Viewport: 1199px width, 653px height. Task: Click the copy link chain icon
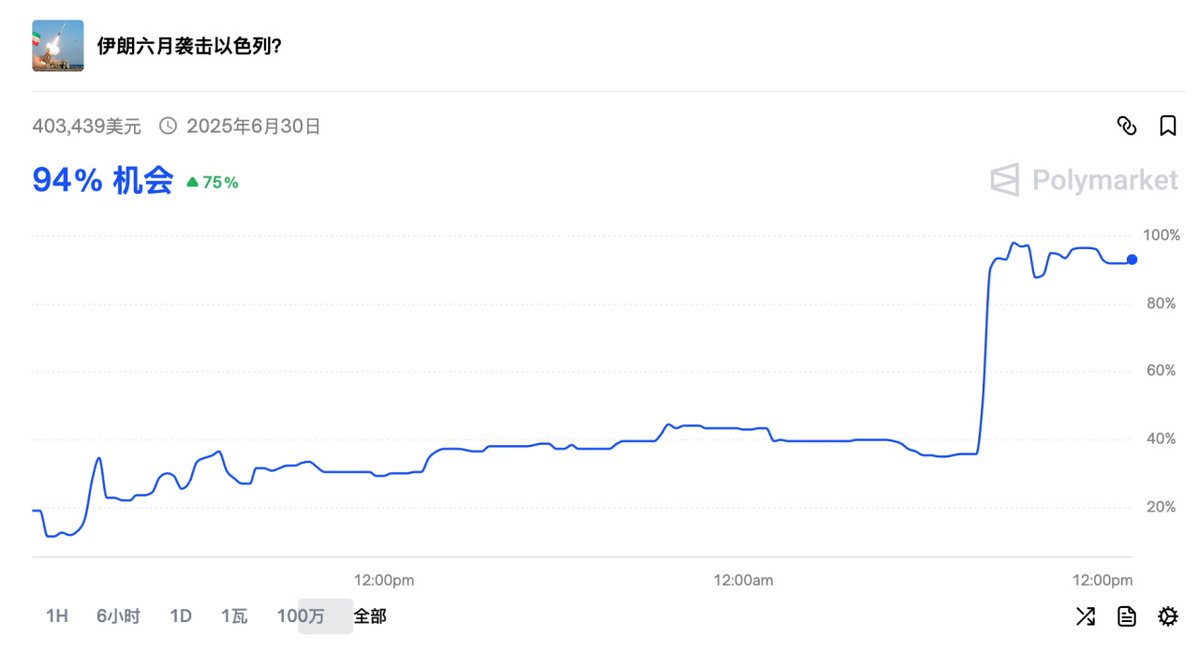coord(1126,126)
